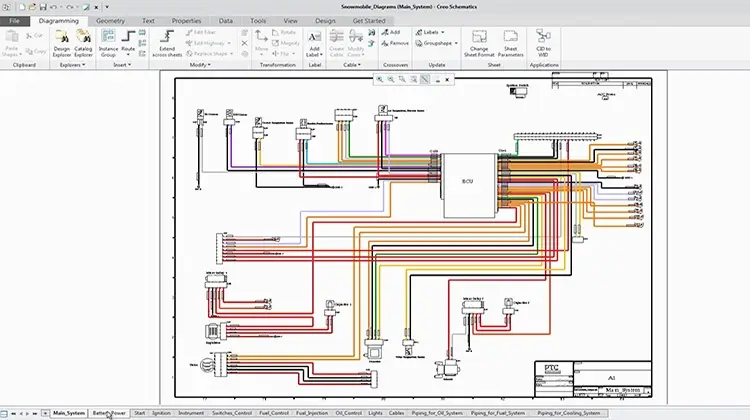Open the Oil_Control sheet tab

pos(348,413)
